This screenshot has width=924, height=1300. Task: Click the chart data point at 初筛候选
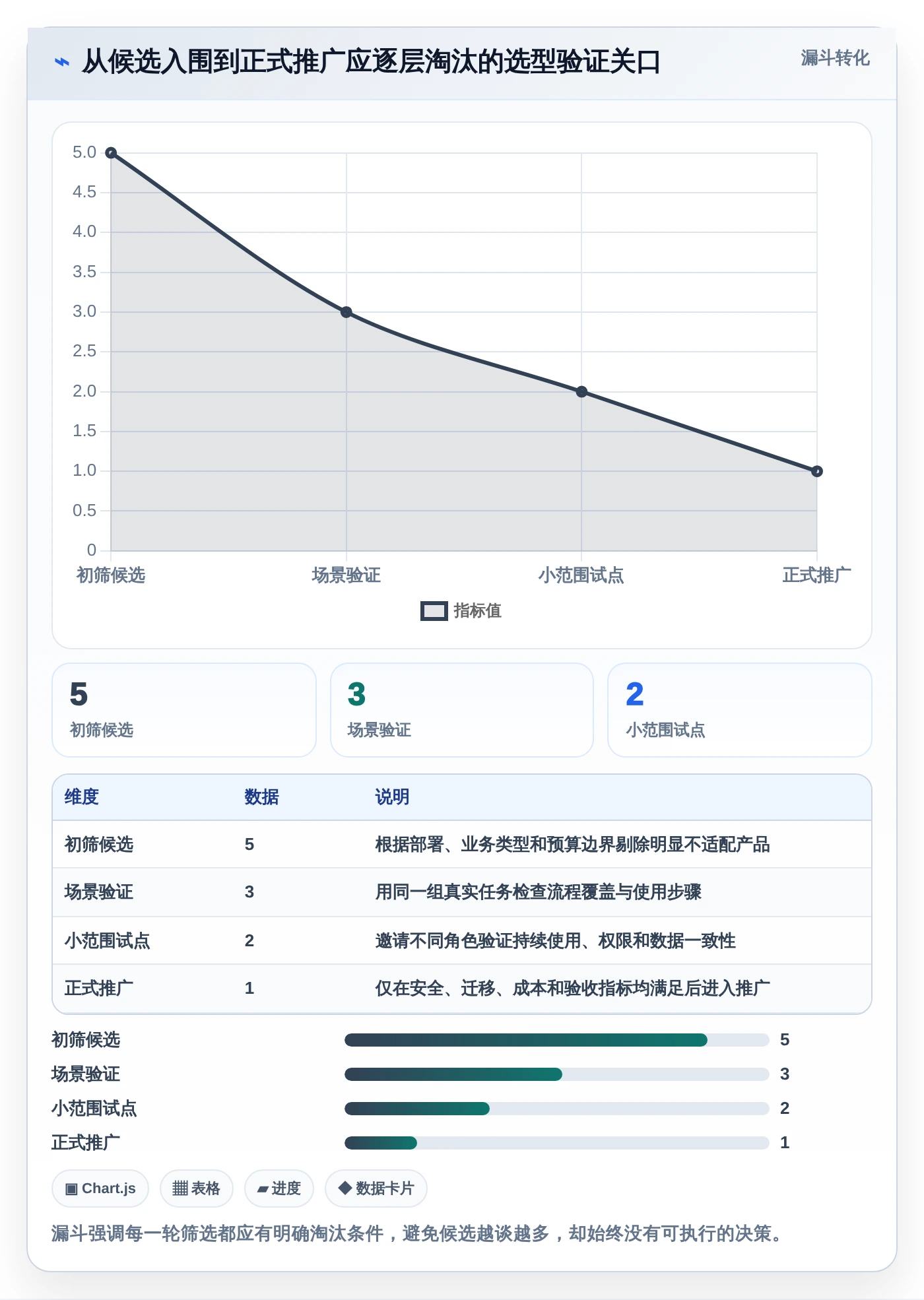coord(111,153)
